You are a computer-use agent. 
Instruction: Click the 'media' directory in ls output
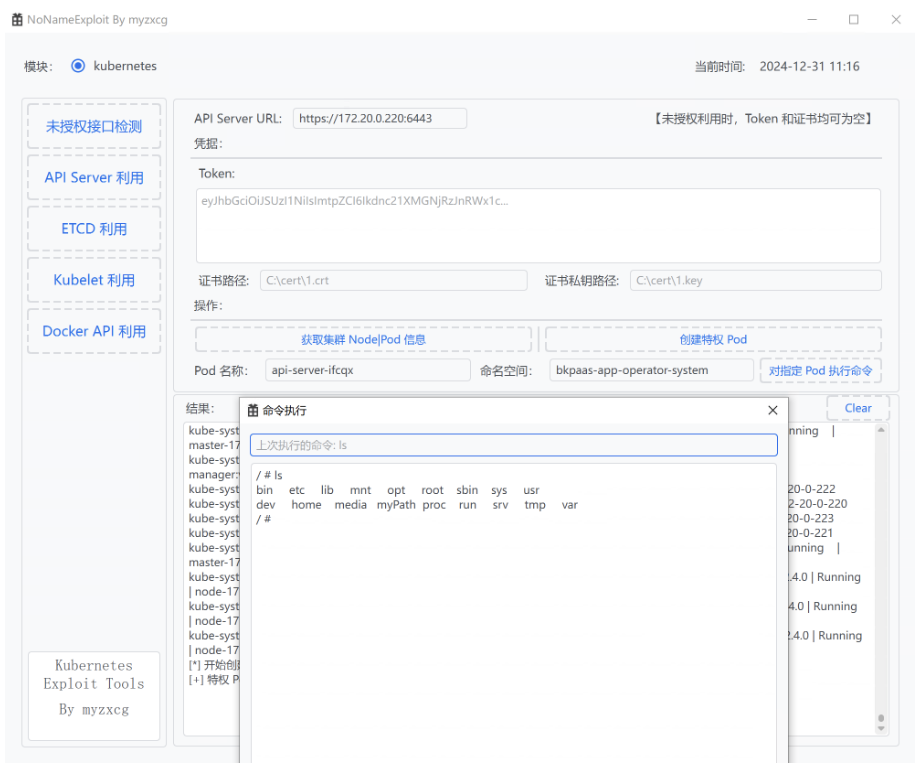(x=350, y=505)
